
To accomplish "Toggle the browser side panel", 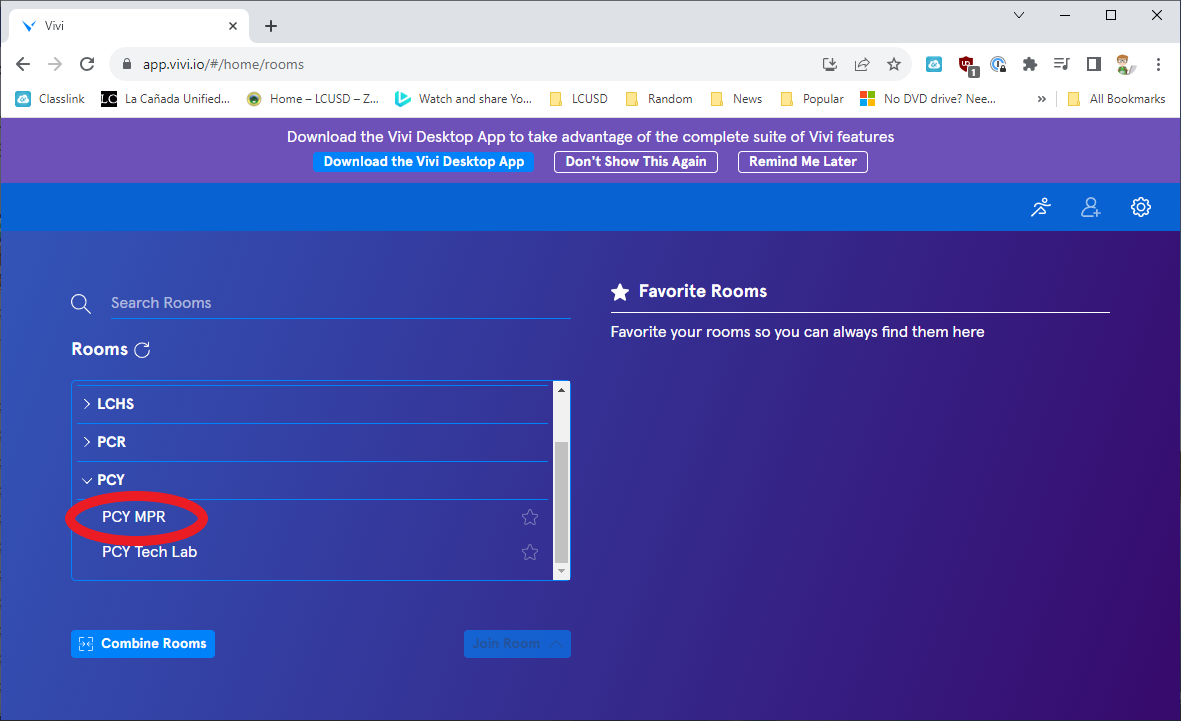I will [1094, 64].
